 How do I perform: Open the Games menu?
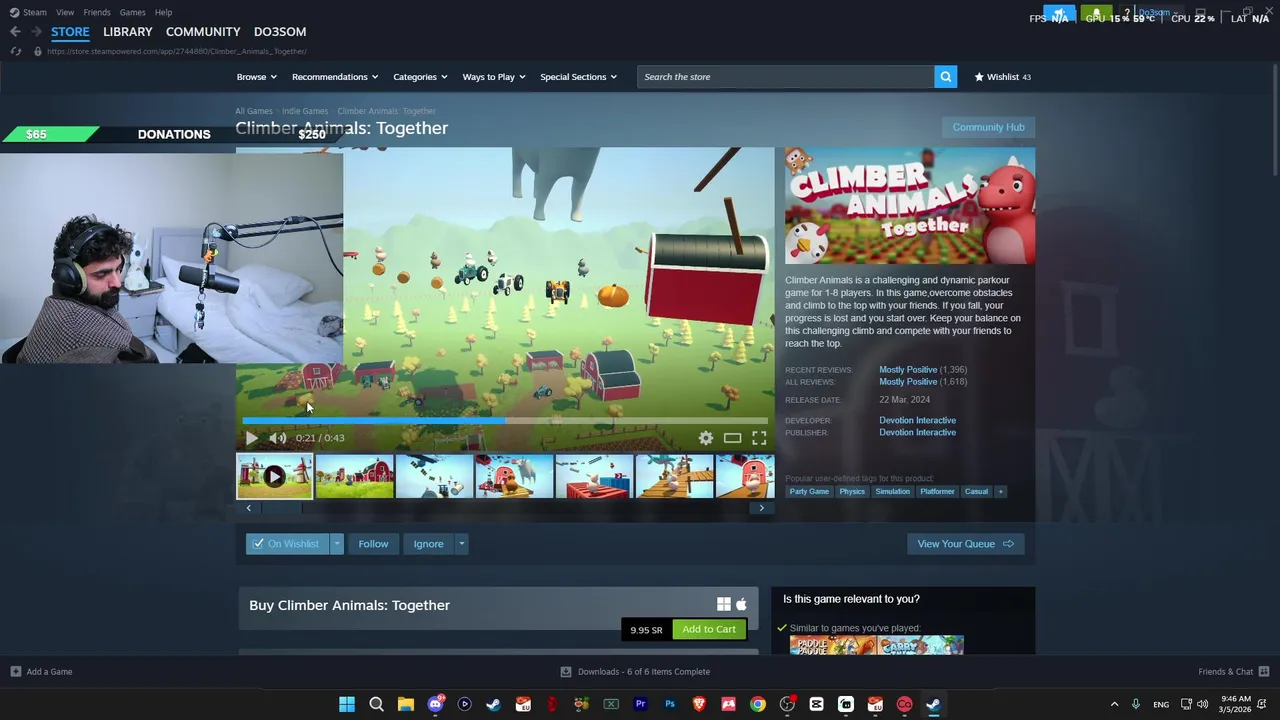click(x=132, y=12)
